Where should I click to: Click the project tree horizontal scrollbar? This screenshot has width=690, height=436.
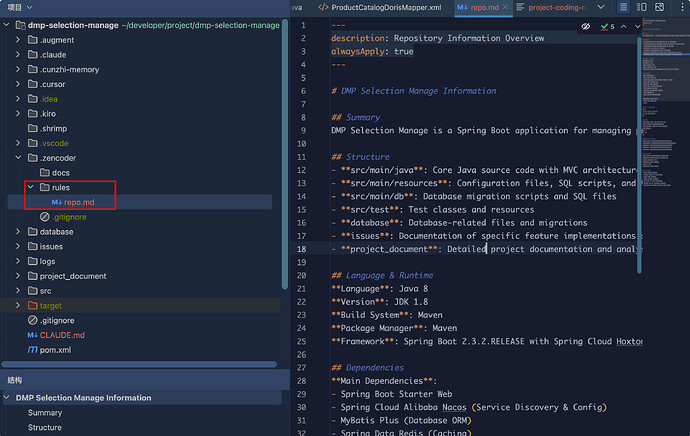[x=139, y=364]
